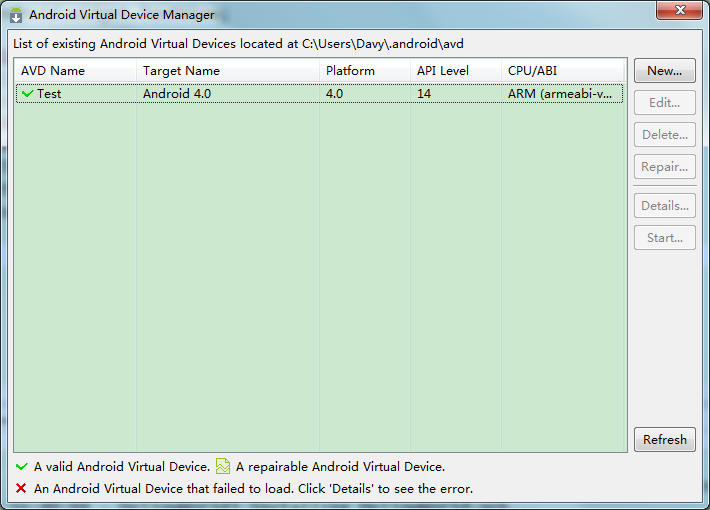This screenshot has height=510, width=710.
Task: Click the repairable device legend icon
Action: [x=222, y=466]
